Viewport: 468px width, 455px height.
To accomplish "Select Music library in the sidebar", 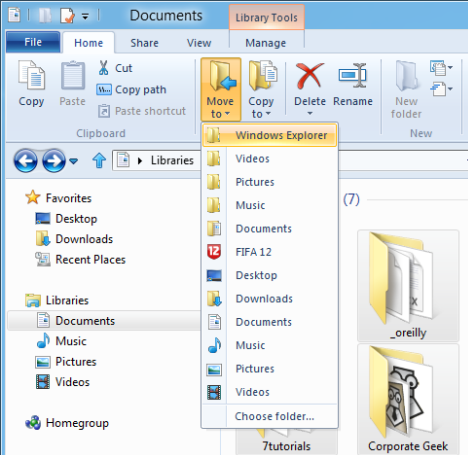I will [71, 341].
